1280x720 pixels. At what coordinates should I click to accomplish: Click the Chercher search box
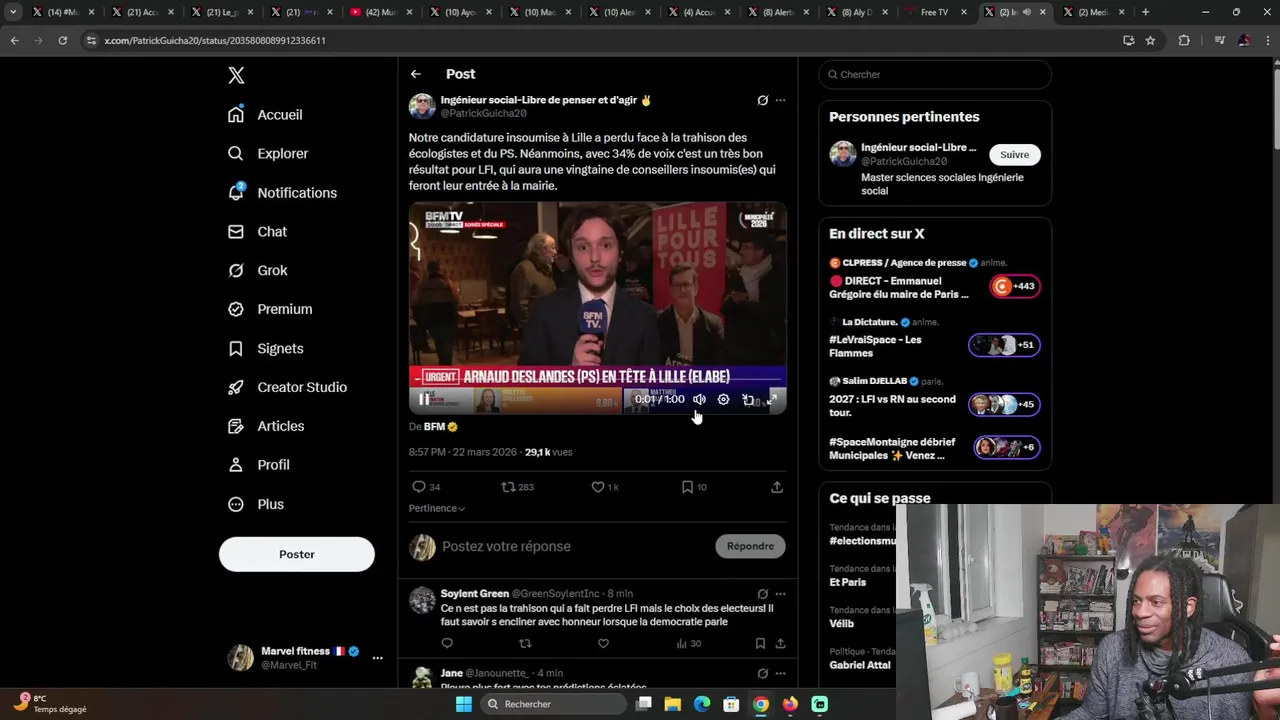click(x=935, y=74)
